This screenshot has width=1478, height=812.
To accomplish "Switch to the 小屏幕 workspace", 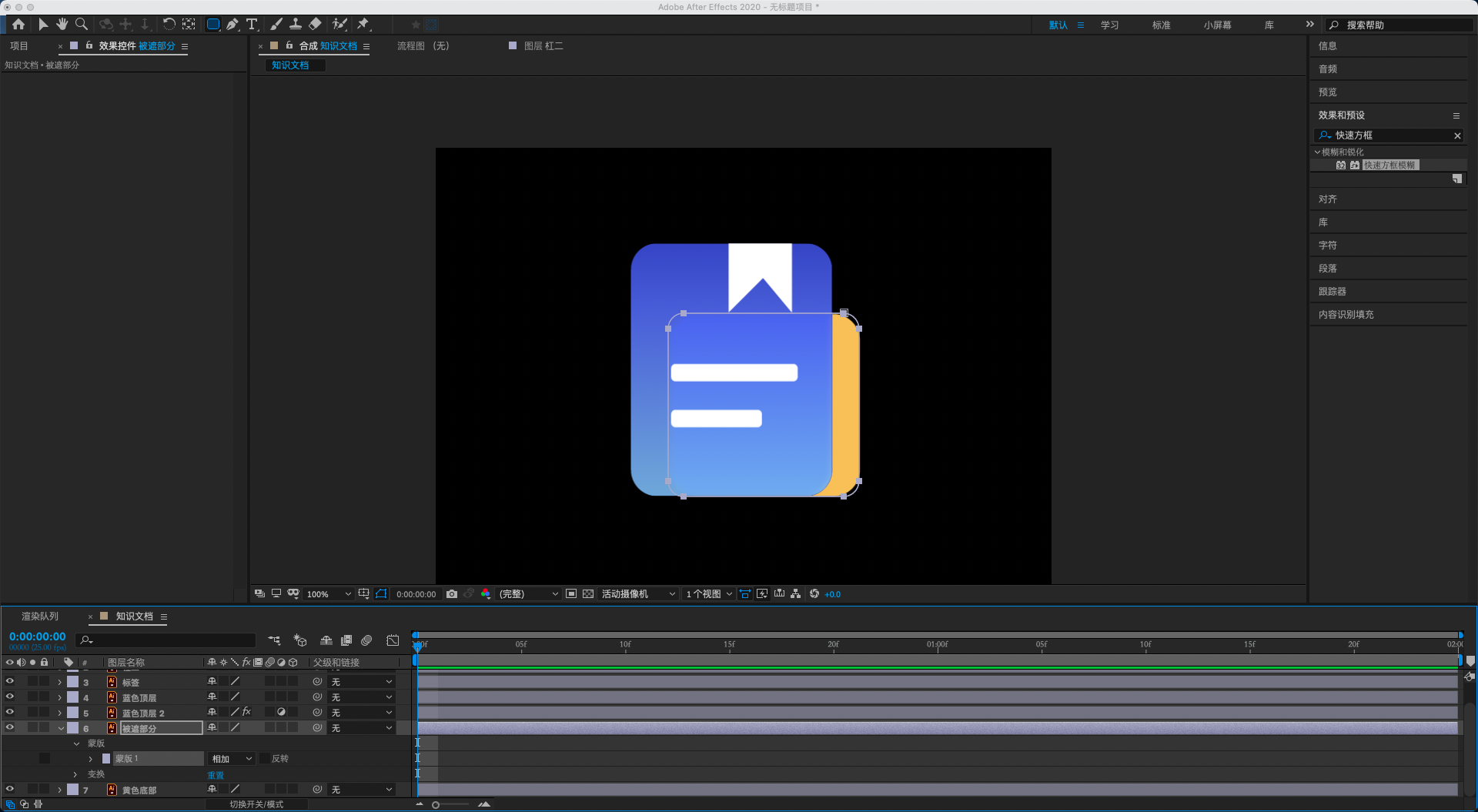I will 1217,25.
